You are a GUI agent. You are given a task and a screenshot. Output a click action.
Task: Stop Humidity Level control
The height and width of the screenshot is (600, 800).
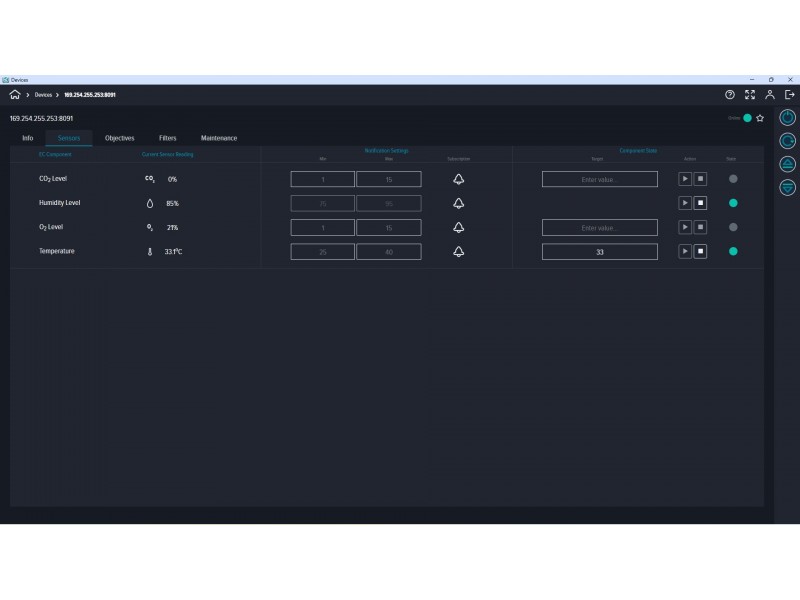pyautogui.click(x=700, y=203)
